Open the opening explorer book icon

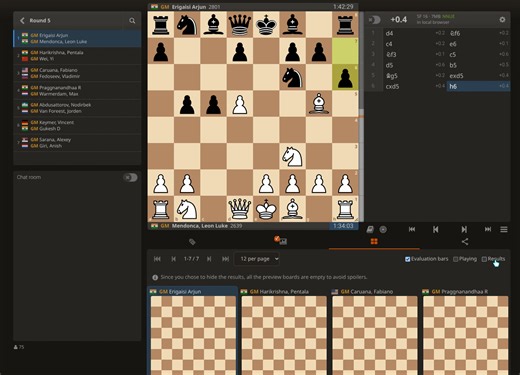tap(370, 229)
